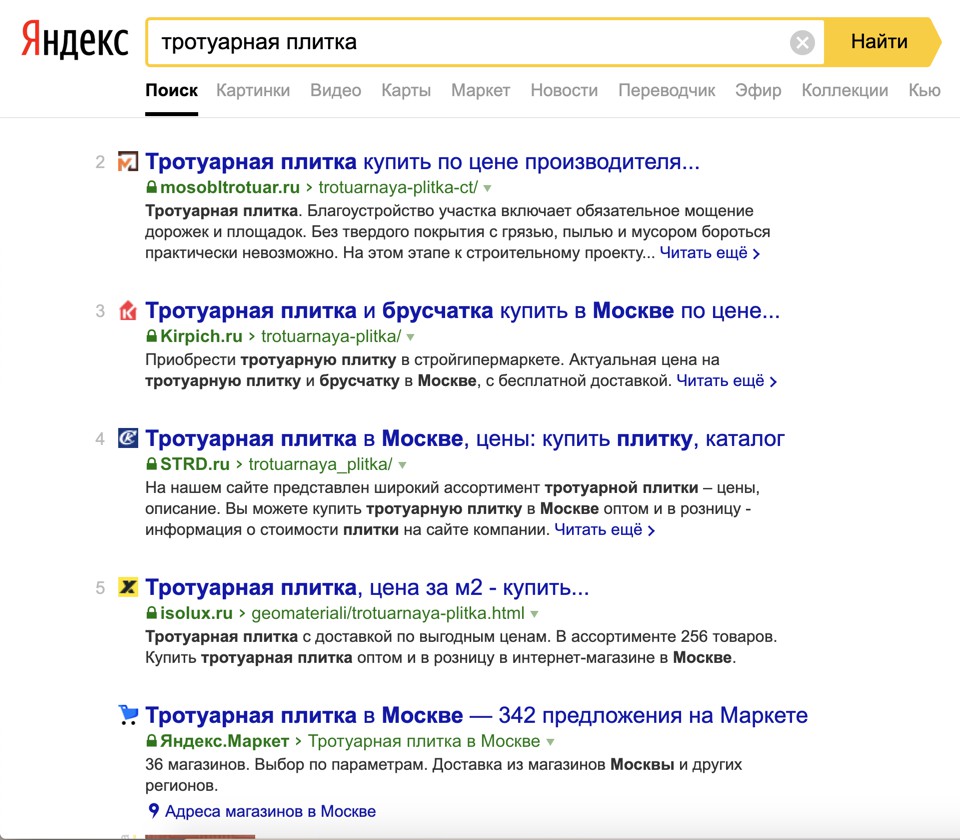Click the STRD.ru favicon

tap(128, 438)
